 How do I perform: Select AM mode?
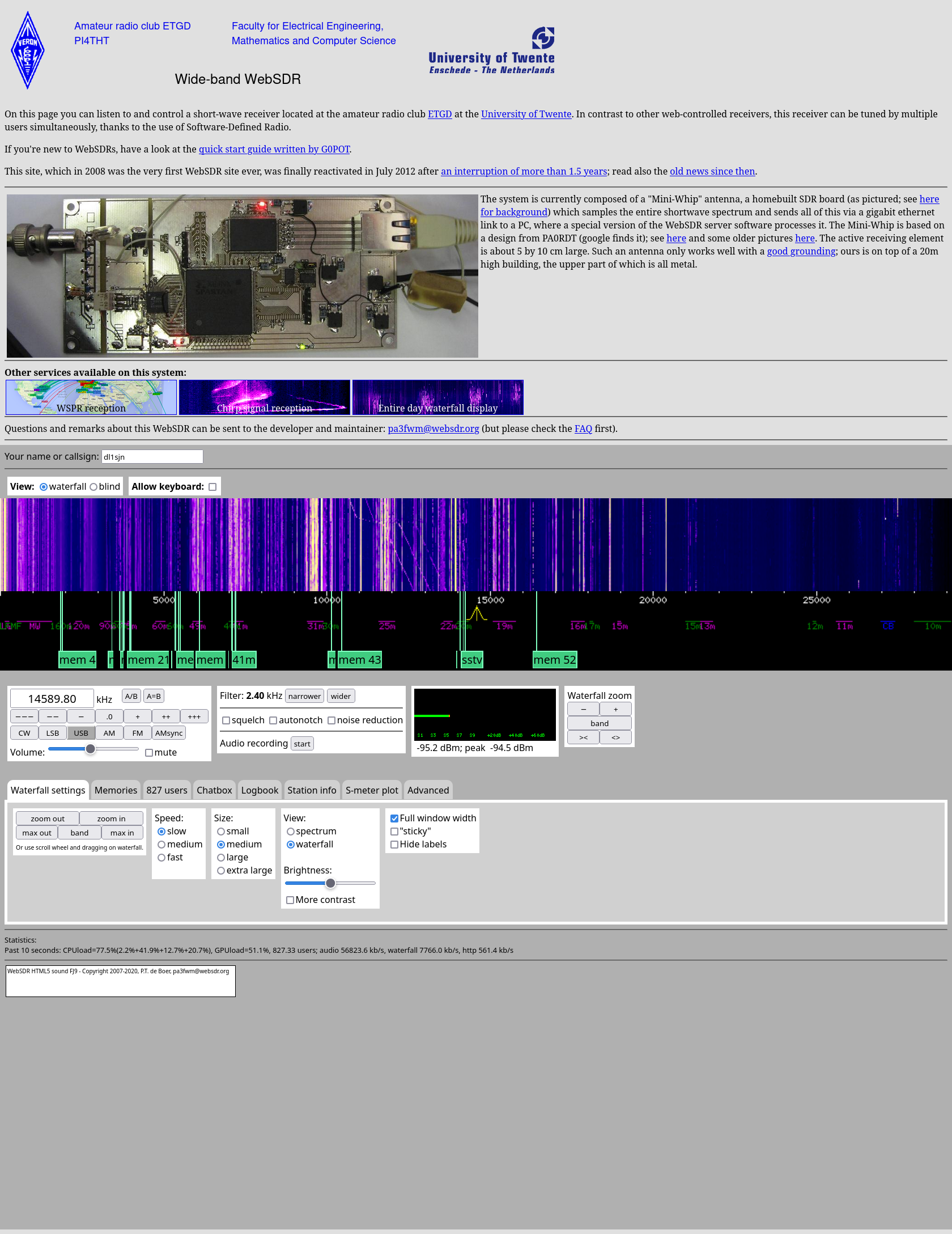tap(109, 733)
